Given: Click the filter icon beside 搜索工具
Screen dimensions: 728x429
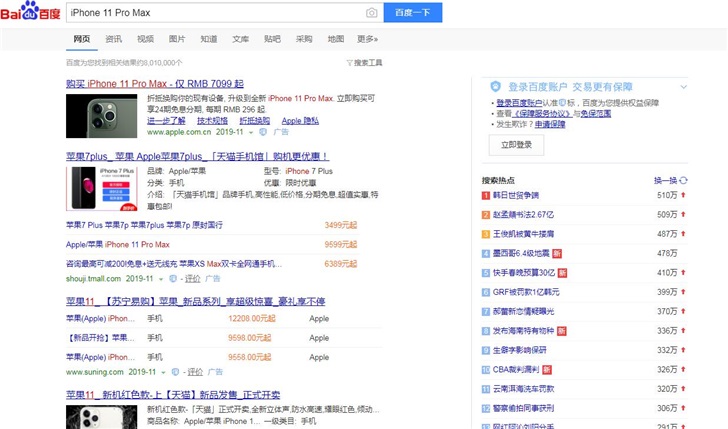Looking at the screenshot, I should pos(349,62).
